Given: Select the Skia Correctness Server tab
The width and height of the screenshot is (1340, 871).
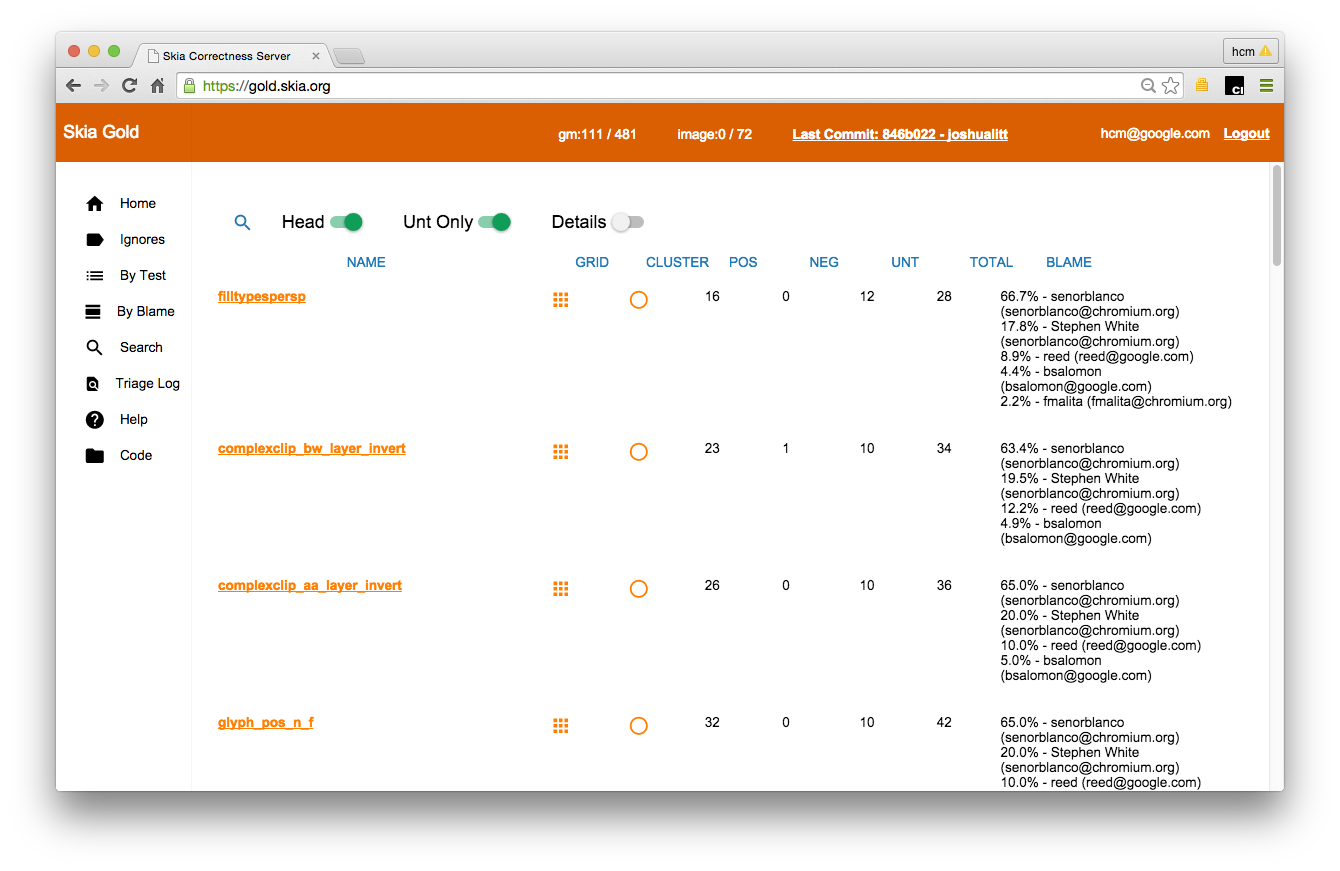Looking at the screenshot, I should click(x=228, y=56).
